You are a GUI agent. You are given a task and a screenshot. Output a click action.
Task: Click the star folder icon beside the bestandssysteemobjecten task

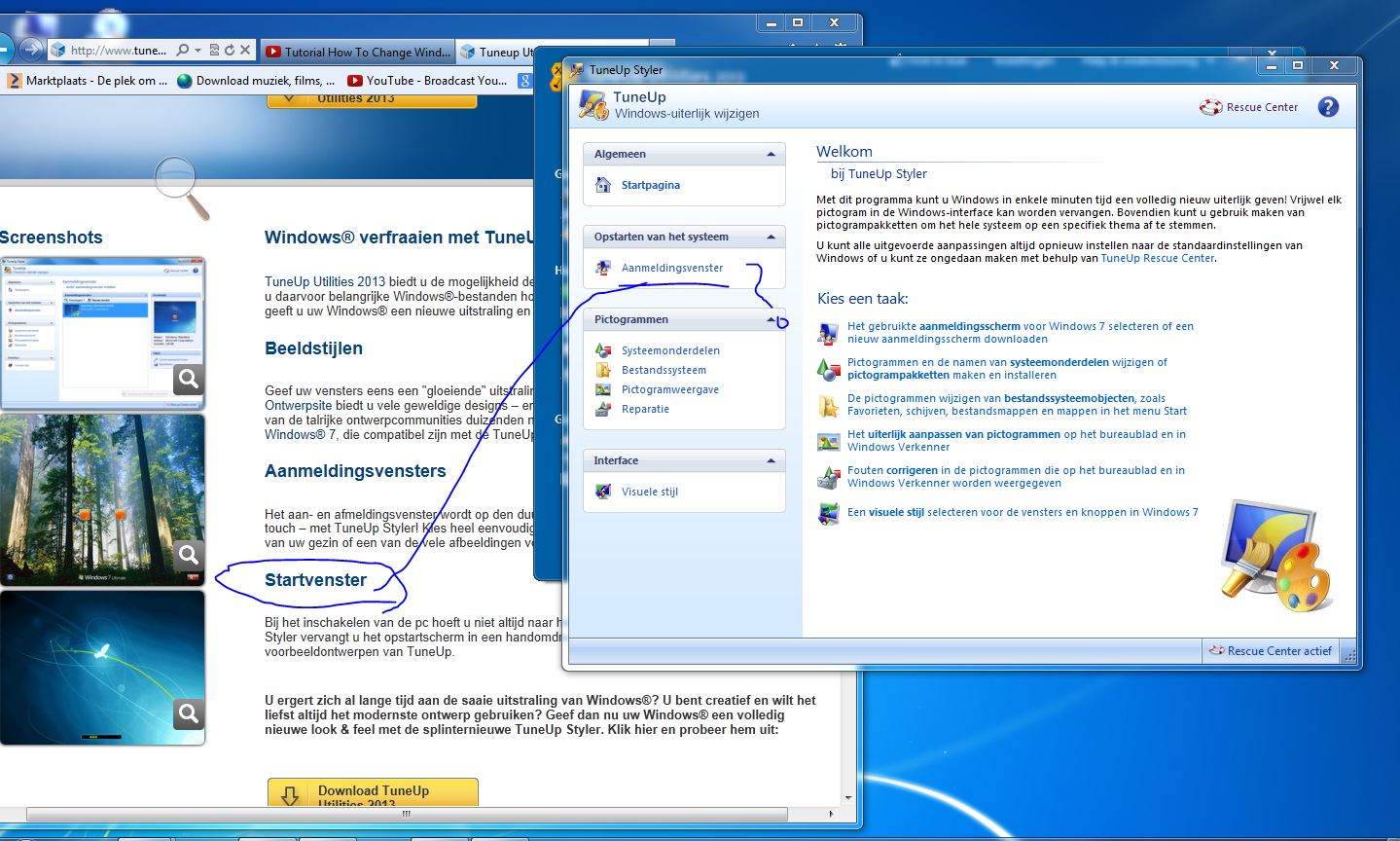click(828, 405)
